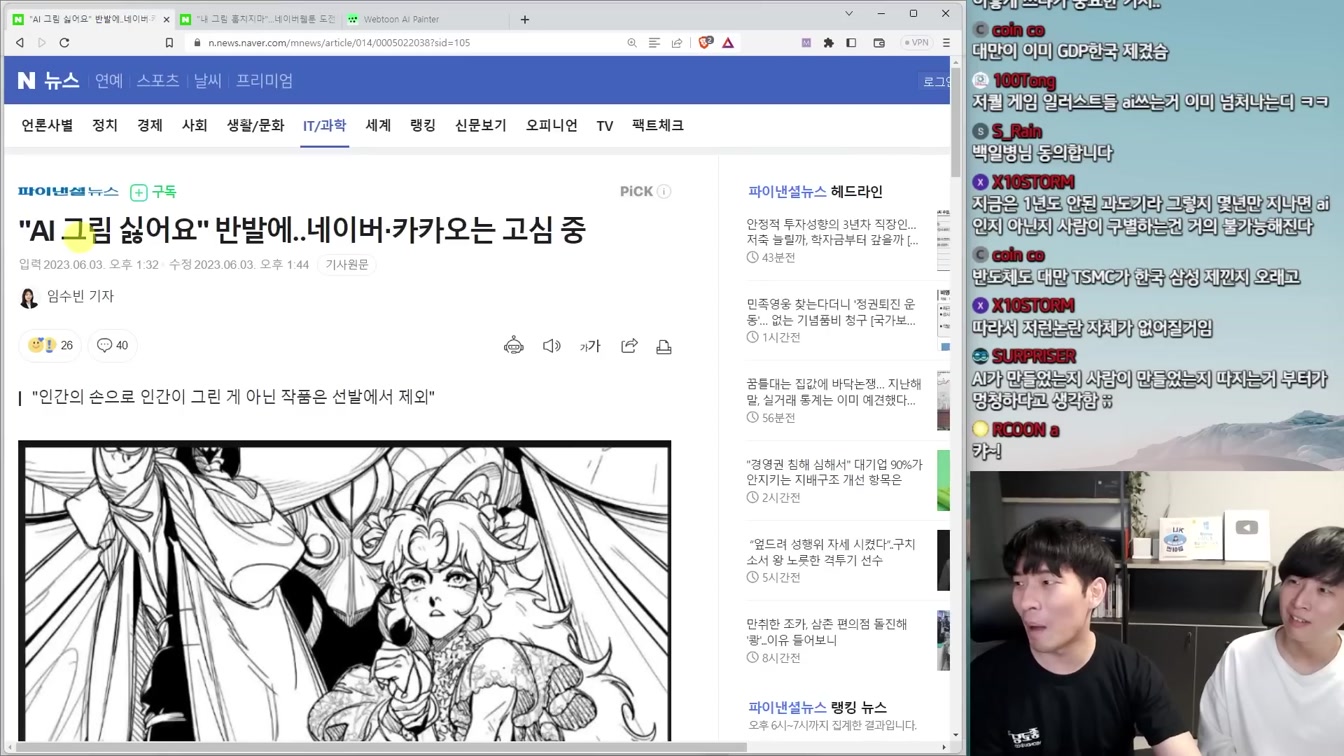Viewport: 1344px width, 756px height.
Task: Open headline "만취한 조카, 삼촌 편의점 돌진해"
Action: click(x=826, y=632)
